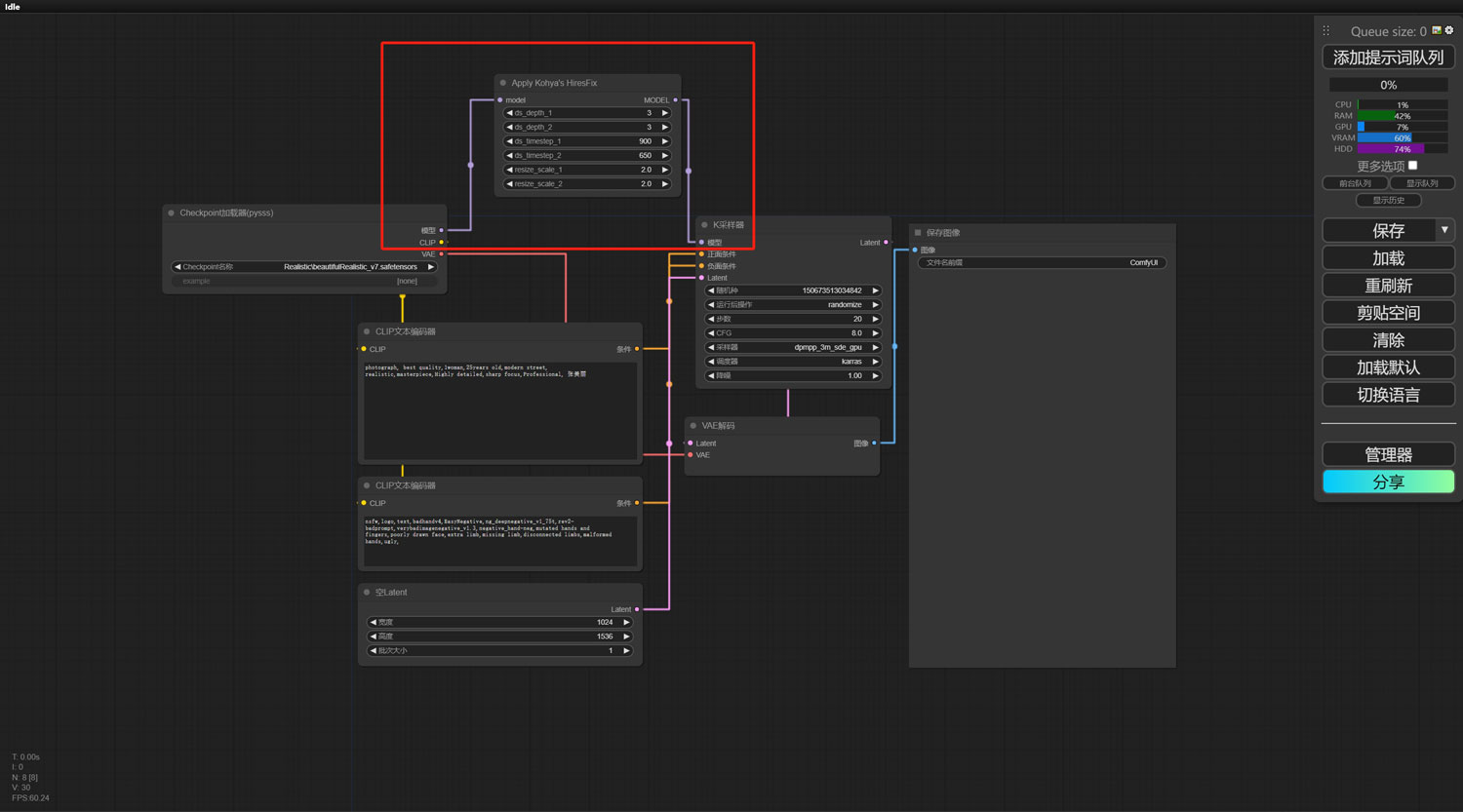Click the 0% queue progress bar
Screen dimensions: 1463x812
pyautogui.click(x=1388, y=86)
